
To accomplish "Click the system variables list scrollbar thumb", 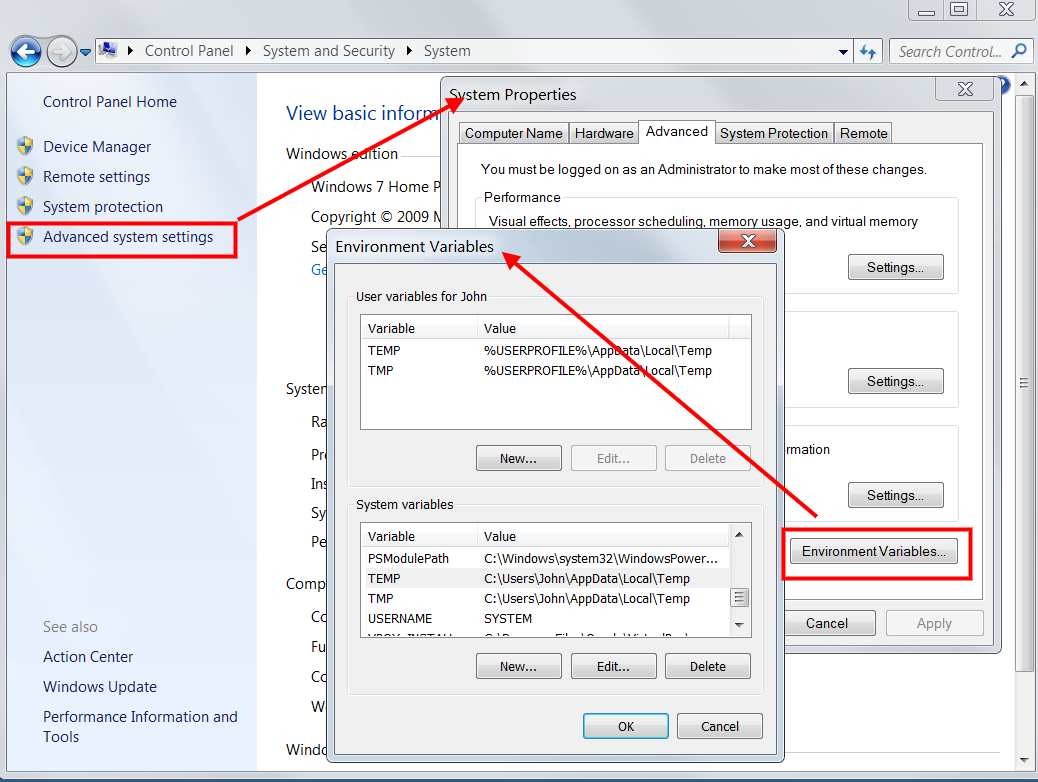I will [x=739, y=597].
